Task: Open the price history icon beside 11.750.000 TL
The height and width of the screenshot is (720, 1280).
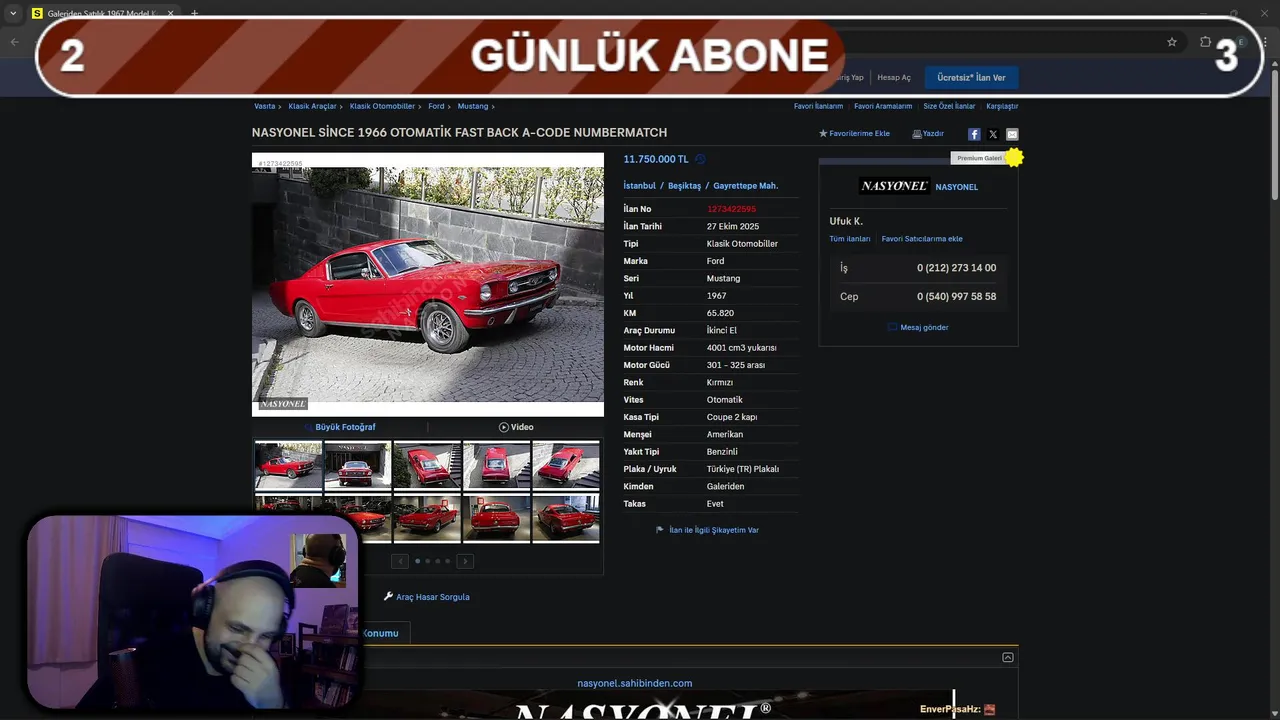Action: [x=700, y=159]
